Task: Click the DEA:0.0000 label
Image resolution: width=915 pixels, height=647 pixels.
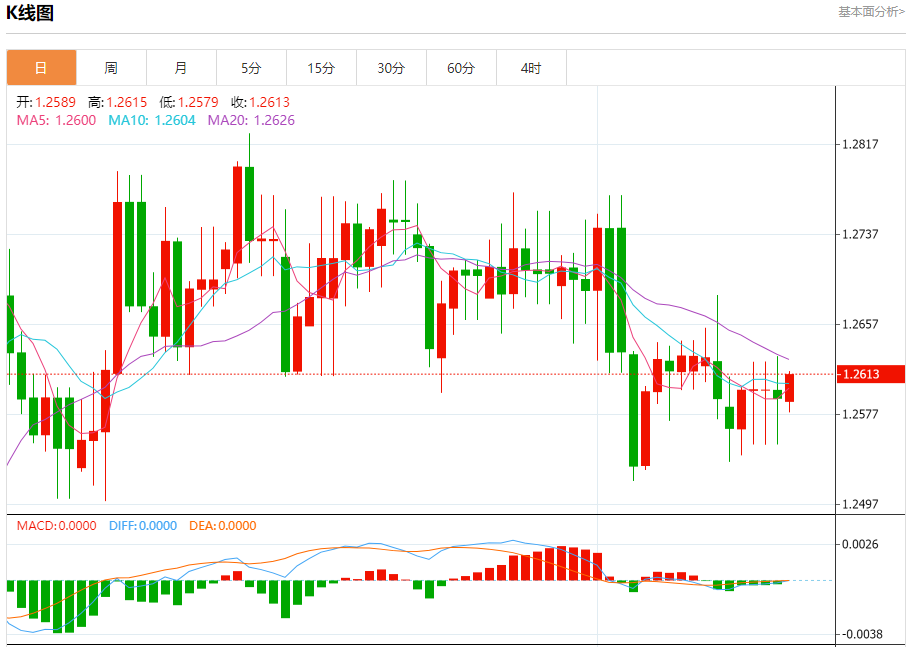Action: (x=223, y=526)
